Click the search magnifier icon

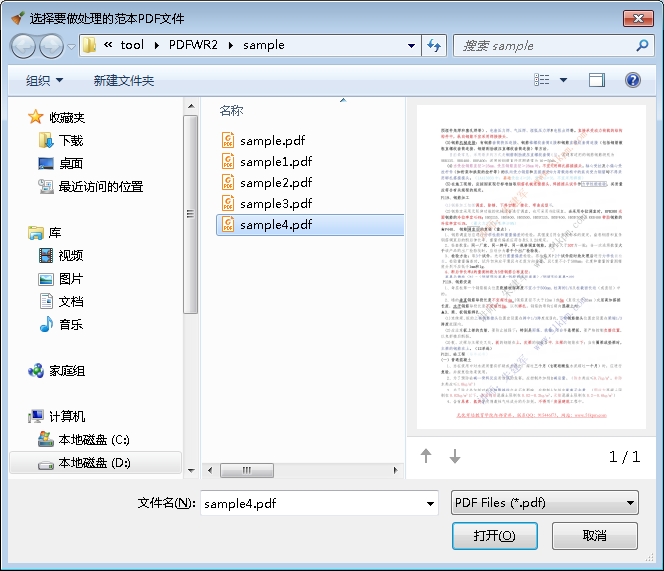point(642,45)
